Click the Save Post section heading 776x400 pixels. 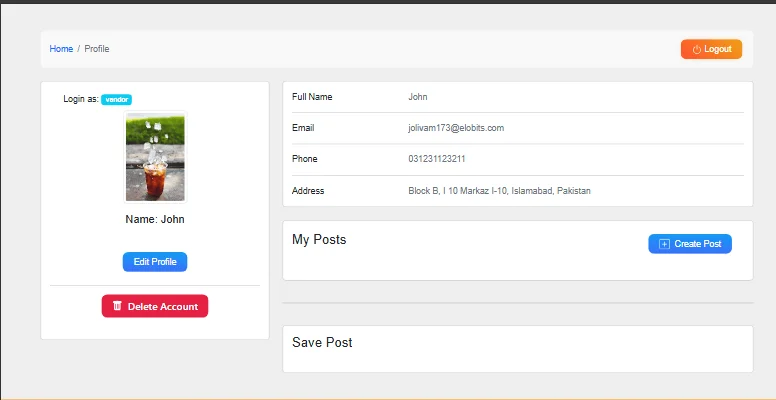tap(322, 343)
